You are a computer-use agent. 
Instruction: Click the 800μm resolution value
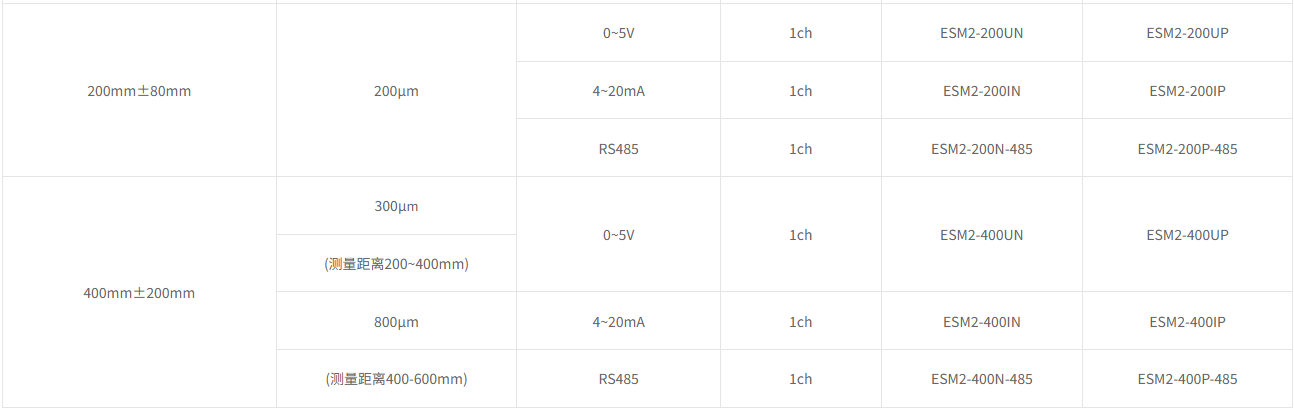(x=396, y=322)
